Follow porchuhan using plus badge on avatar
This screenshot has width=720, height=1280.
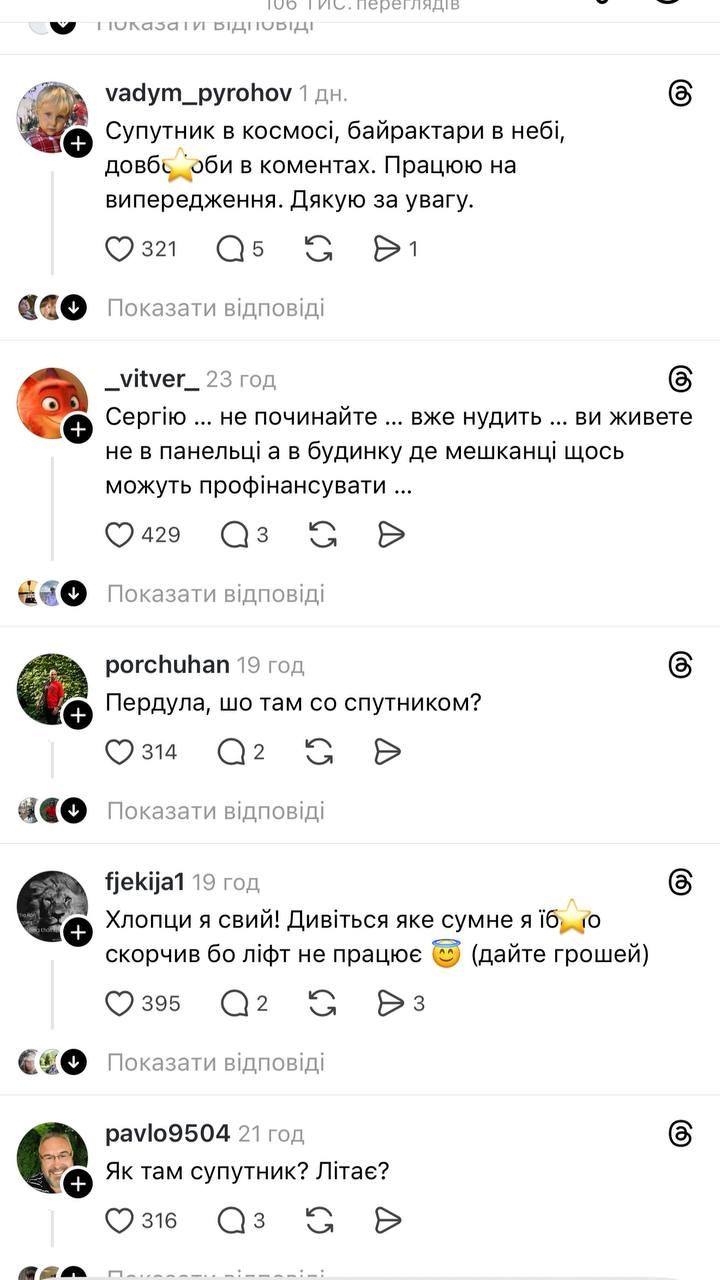(78, 715)
